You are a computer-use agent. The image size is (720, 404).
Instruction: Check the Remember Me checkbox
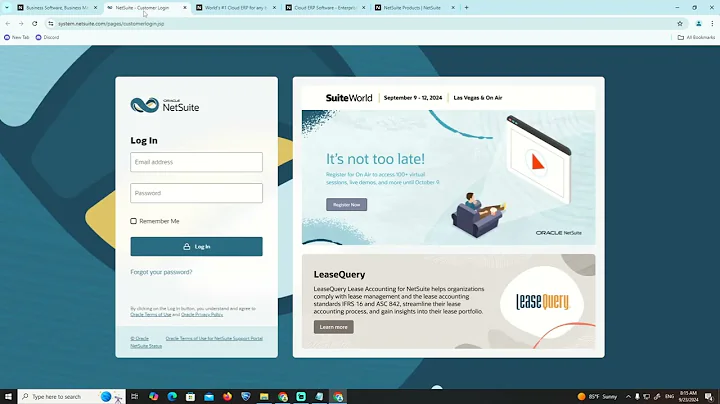pos(134,221)
